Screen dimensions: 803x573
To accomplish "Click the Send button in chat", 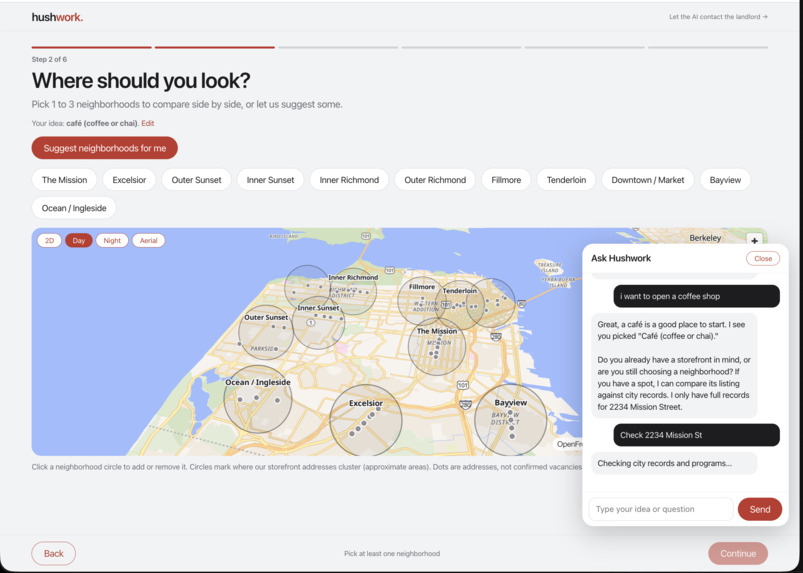I will tap(759, 509).
